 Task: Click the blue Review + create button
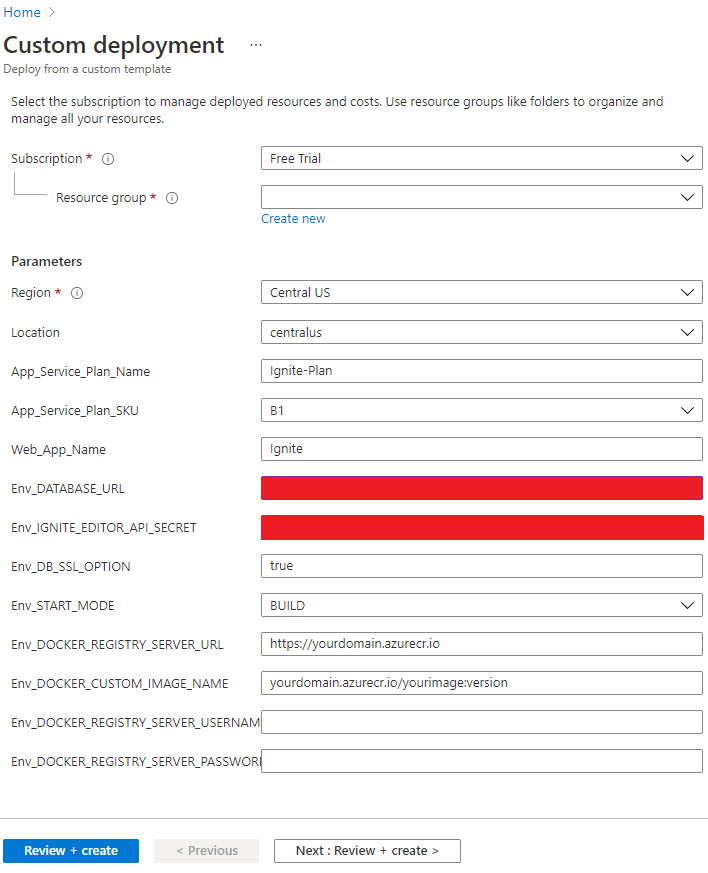tap(71, 851)
